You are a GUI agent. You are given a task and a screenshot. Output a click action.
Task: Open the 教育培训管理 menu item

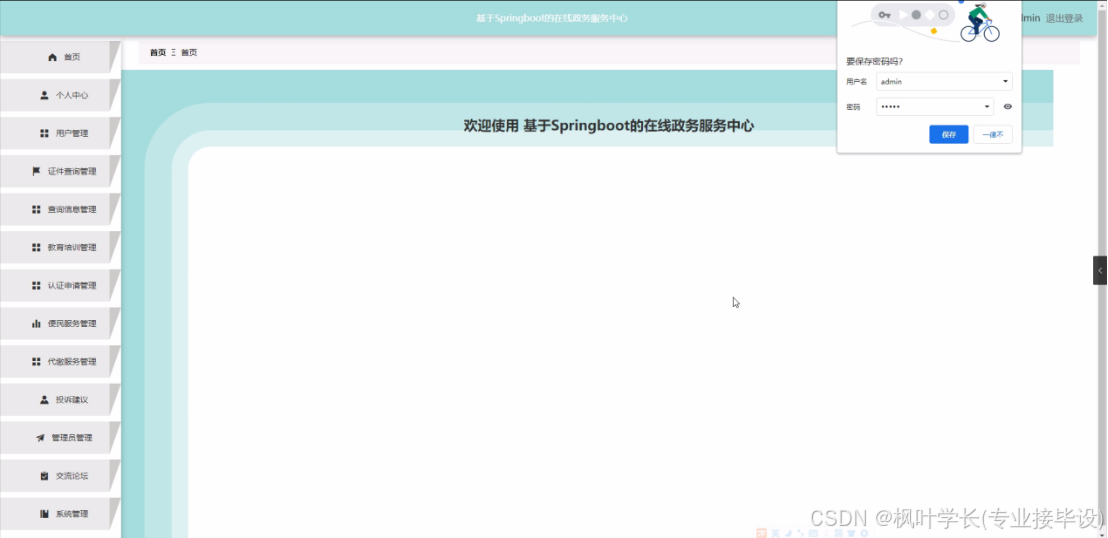tap(60, 247)
